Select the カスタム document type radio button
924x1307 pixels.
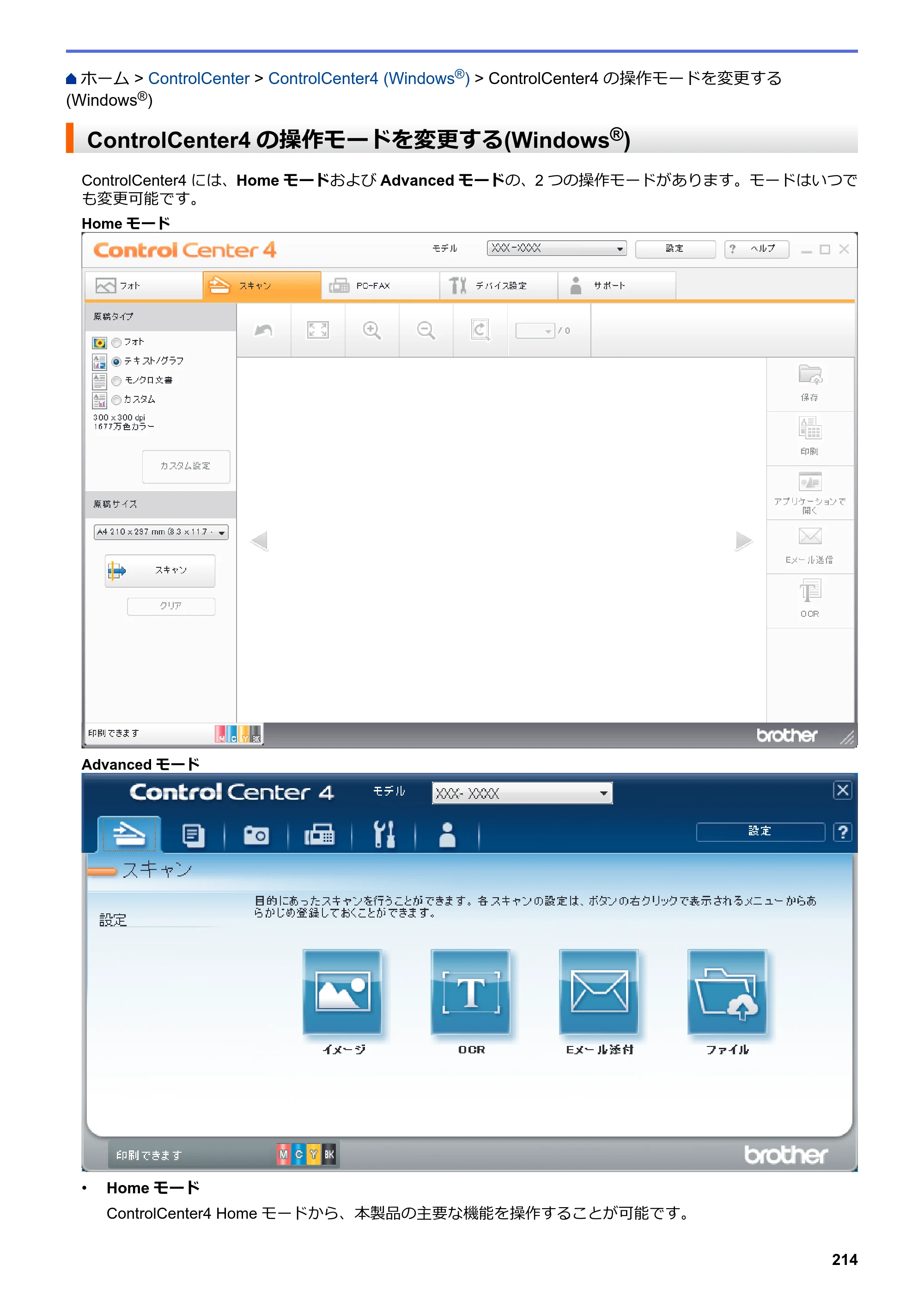[x=117, y=400]
